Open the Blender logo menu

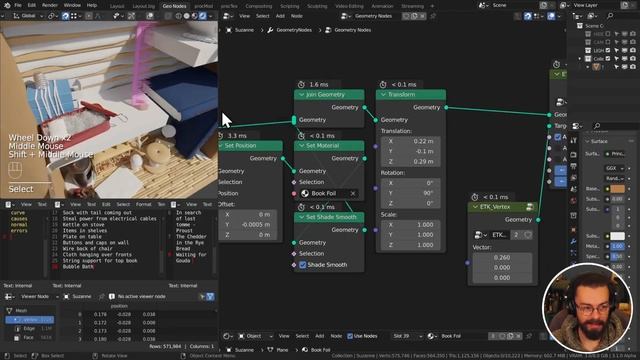tap(7, 6)
